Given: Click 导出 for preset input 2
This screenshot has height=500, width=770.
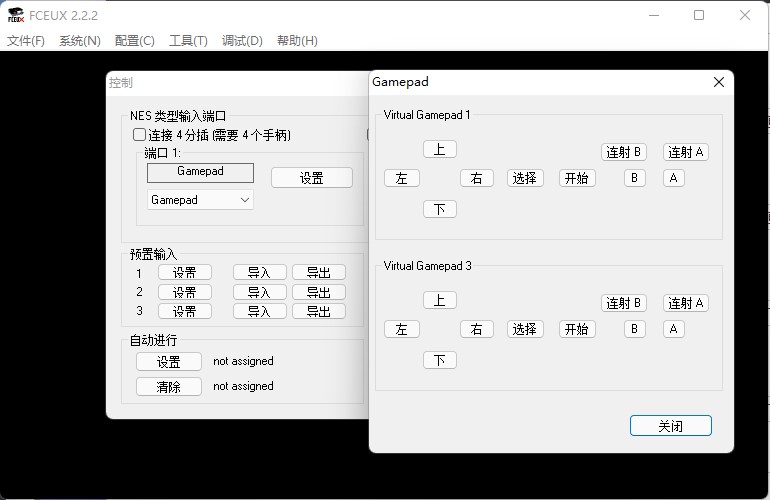Looking at the screenshot, I should tap(319, 292).
